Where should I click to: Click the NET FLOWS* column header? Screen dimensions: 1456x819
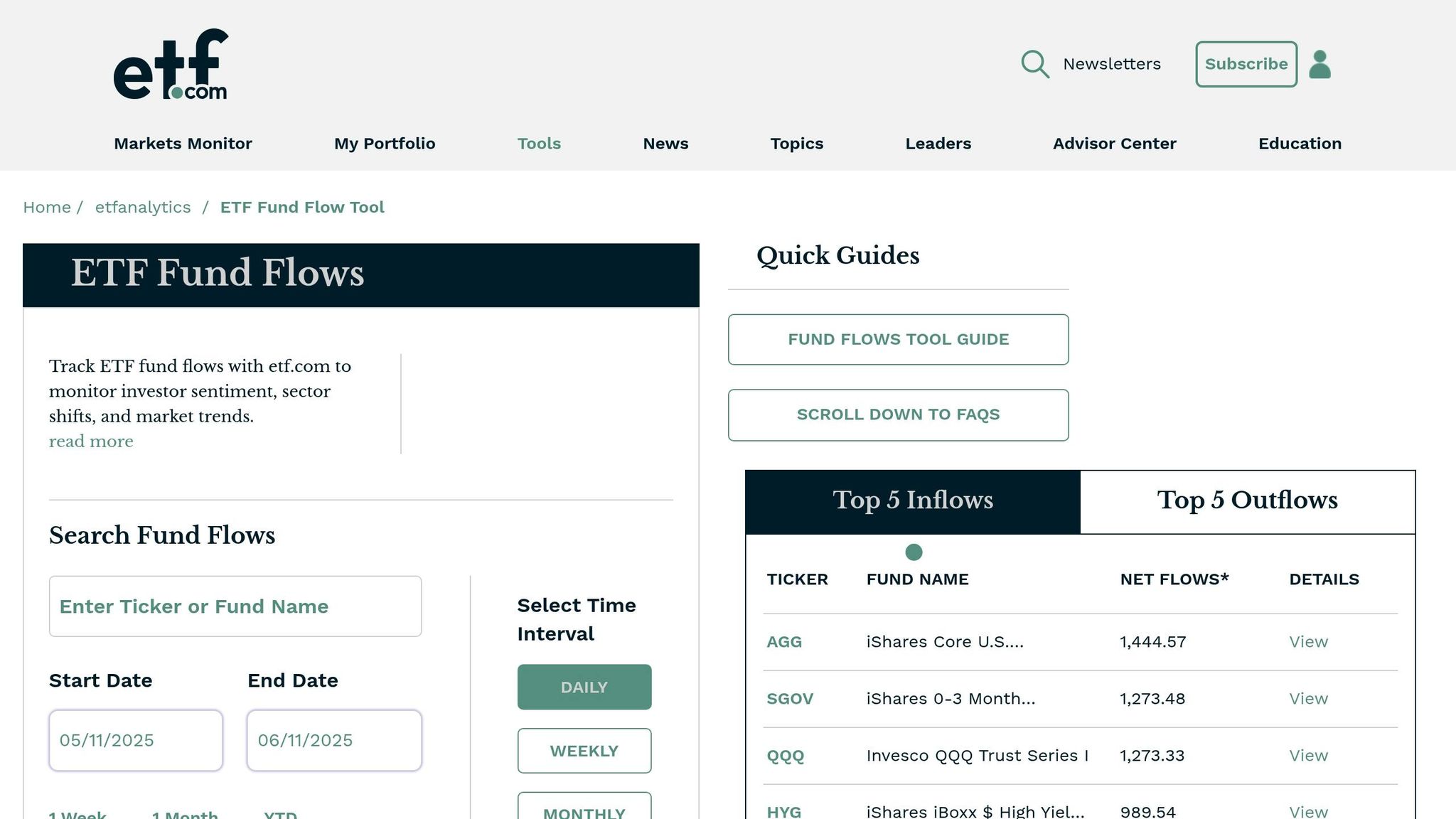[1174, 579]
